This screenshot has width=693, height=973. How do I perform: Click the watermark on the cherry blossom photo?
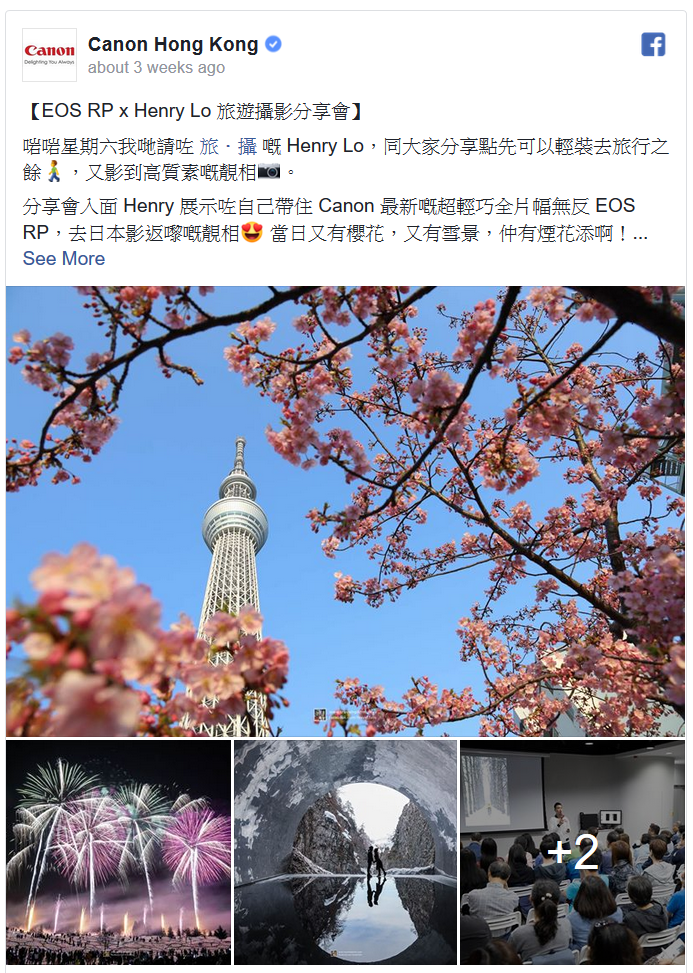point(339,715)
